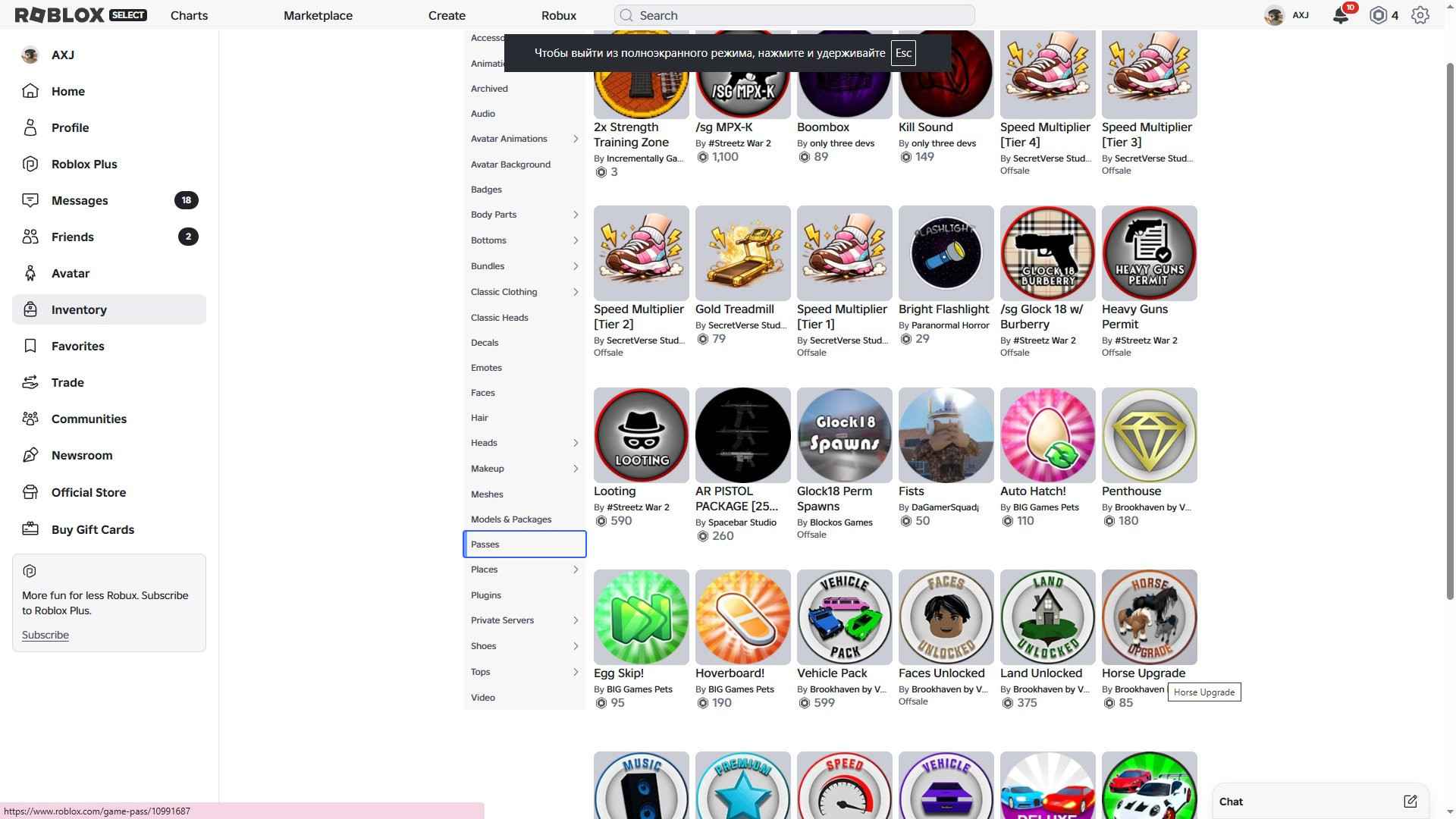This screenshot has width=1456, height=819.
Task: Expand the Body Parts category chevron
Action: [576, 215]
